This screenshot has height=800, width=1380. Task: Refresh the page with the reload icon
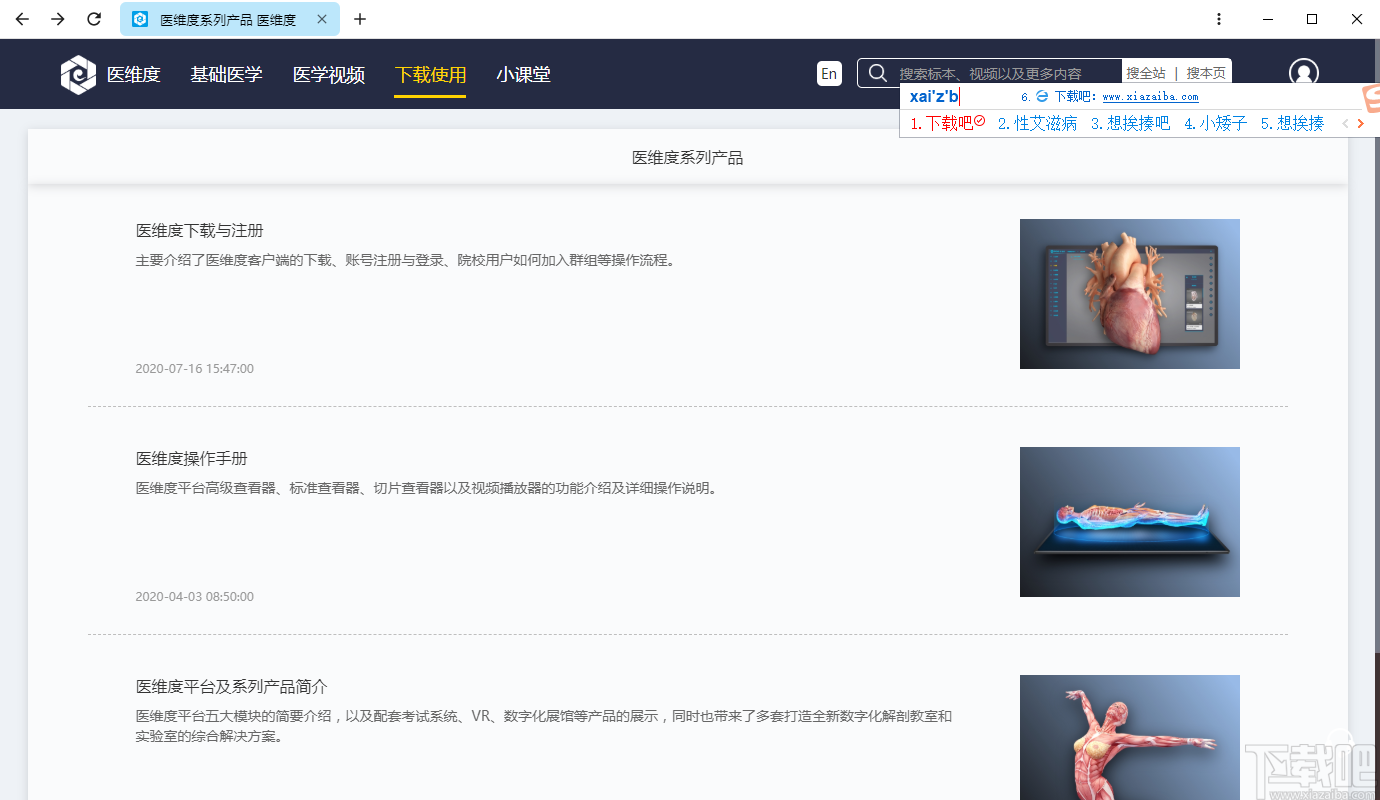93,18
